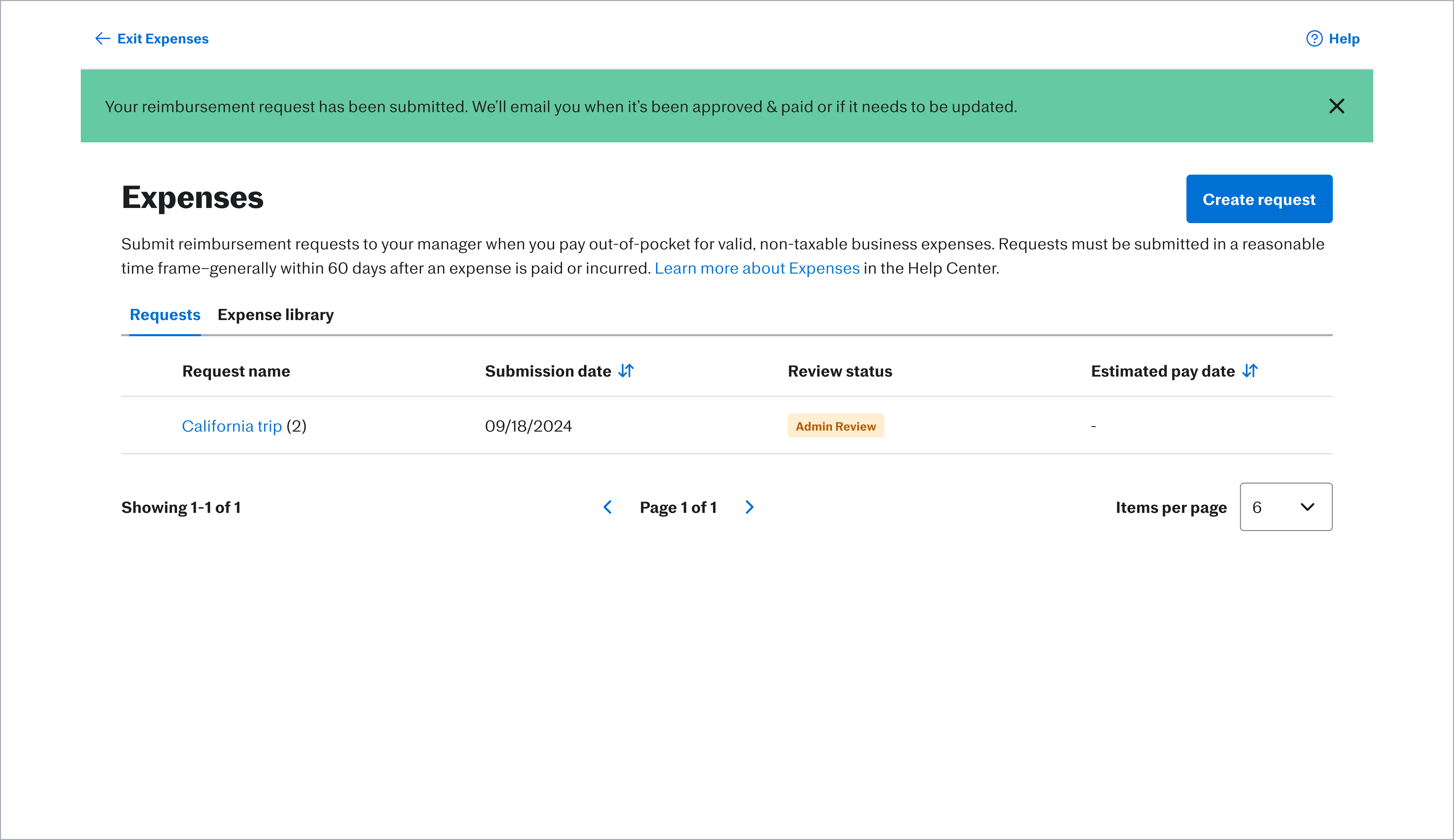The height and width of the screenshot is (840, 1454).
Task: Go to previous page chevron
Action: 608,507
